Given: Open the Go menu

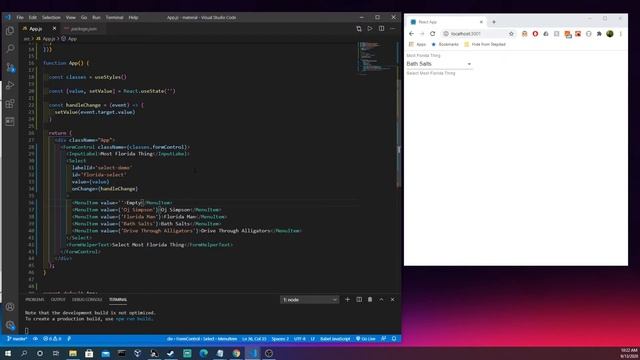Looking at the screenshot, I should point(84,18).
